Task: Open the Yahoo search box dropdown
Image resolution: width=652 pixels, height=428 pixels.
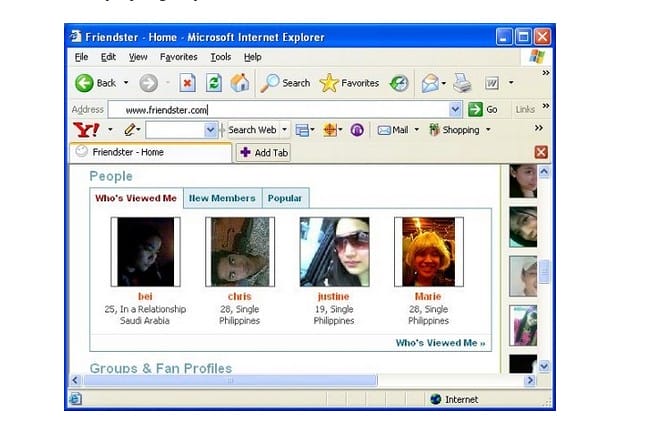Action: point(211,130)
